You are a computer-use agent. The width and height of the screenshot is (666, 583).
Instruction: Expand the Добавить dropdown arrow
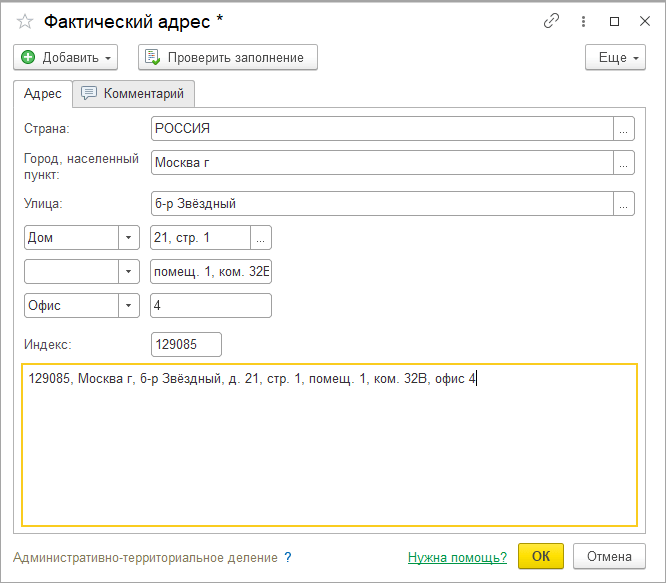pyautogui.click(x=108, y=58)
